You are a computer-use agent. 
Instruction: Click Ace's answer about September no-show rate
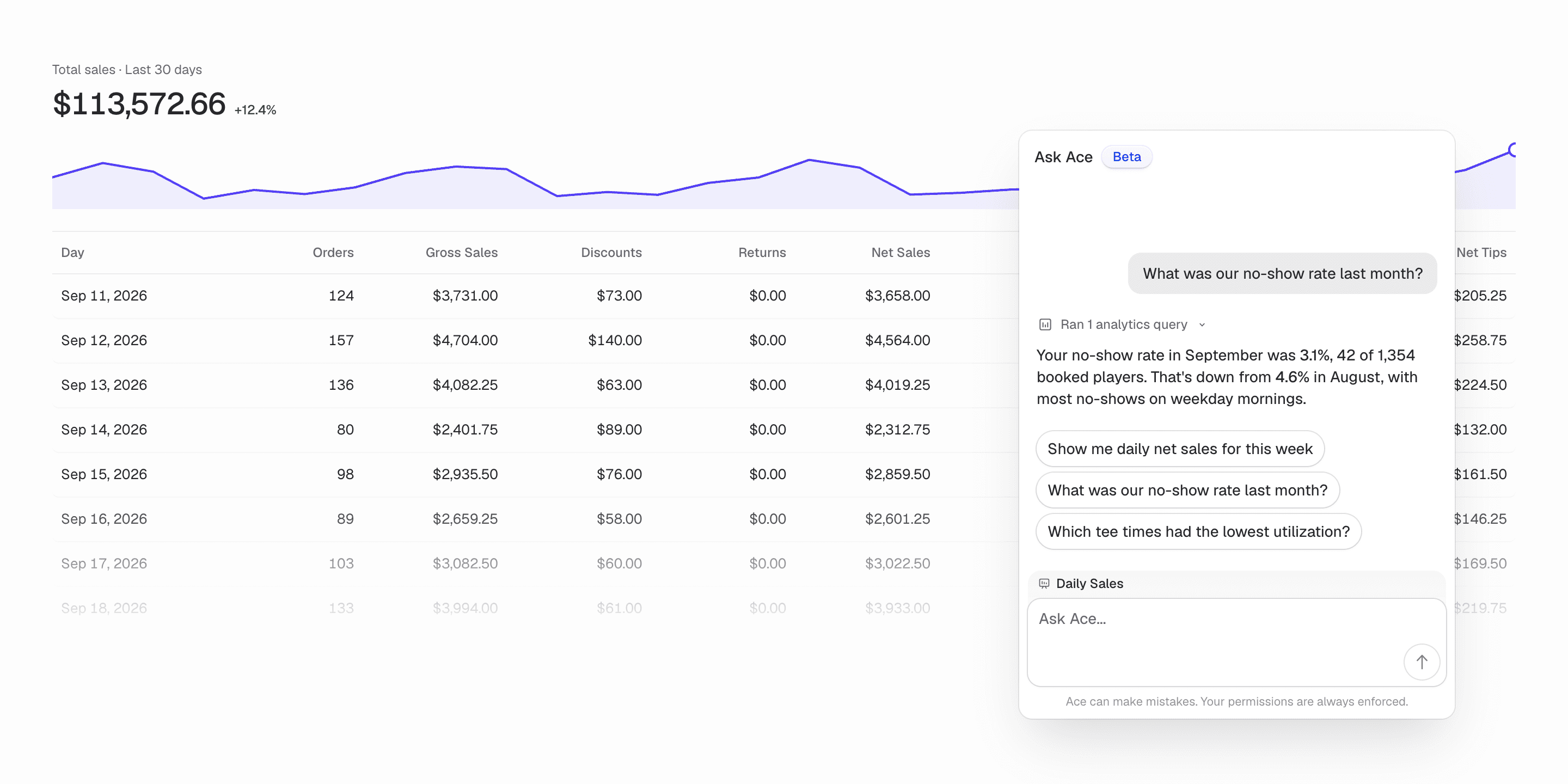tap(1227, 377)
